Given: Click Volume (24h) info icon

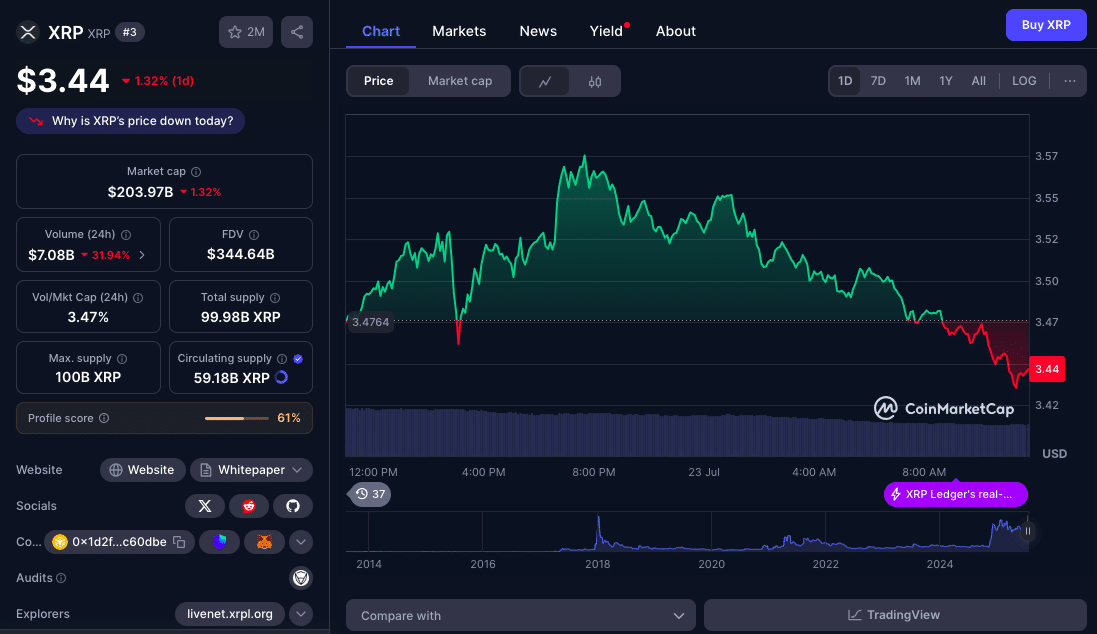Looking at the screenshot, I should pyautogui.click(x=126, y=235).
